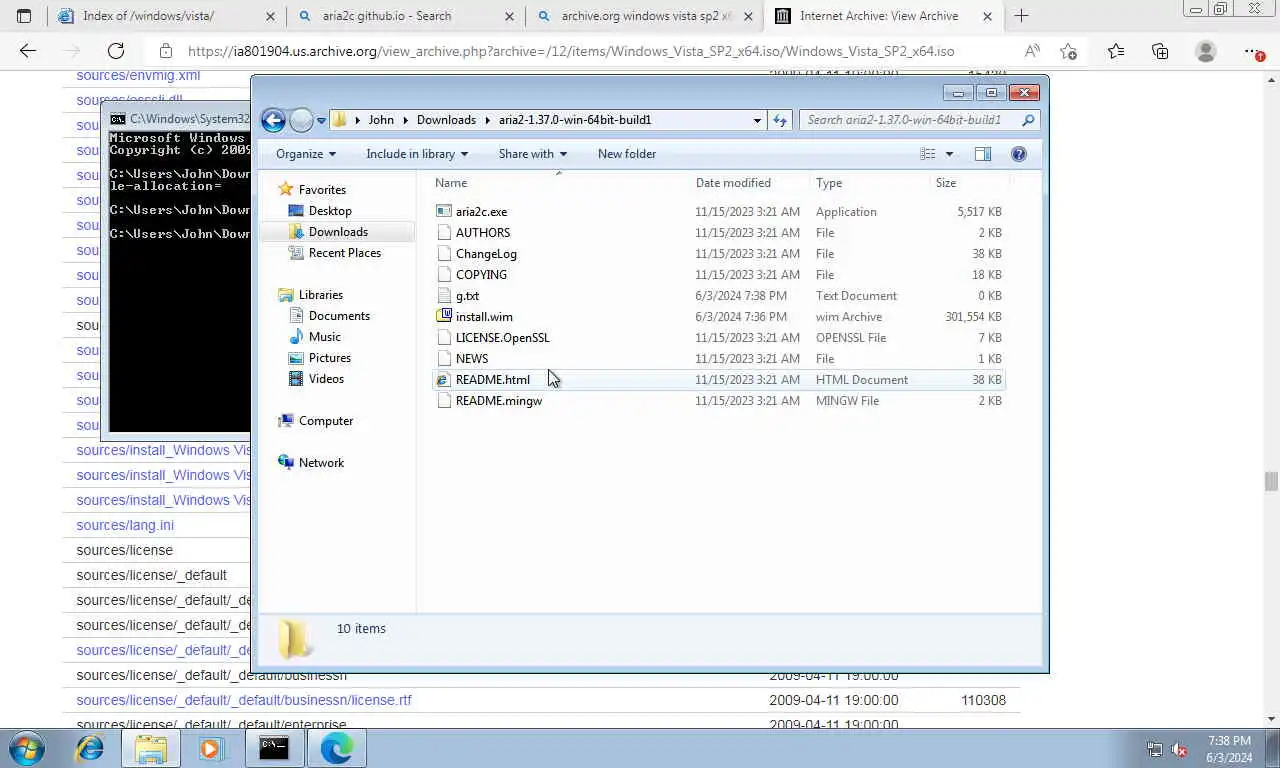Click the browser back arrow

28,51
